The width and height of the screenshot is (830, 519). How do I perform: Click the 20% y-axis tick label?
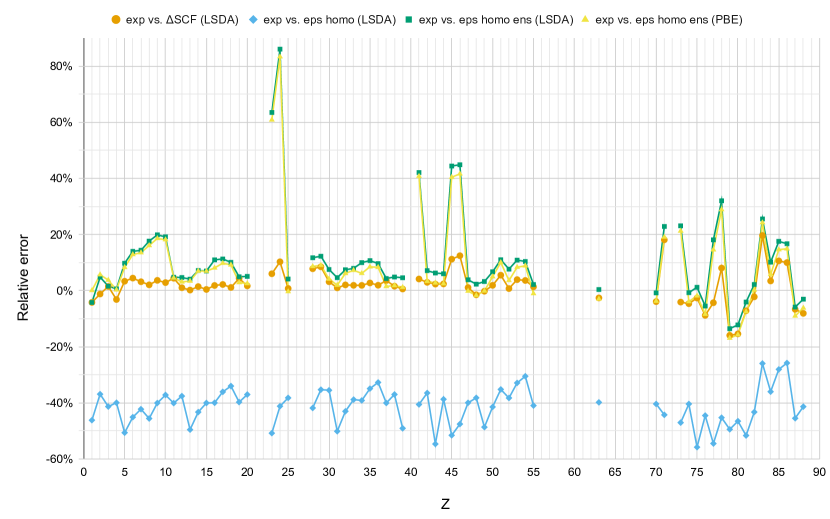[x=61, y=235]
